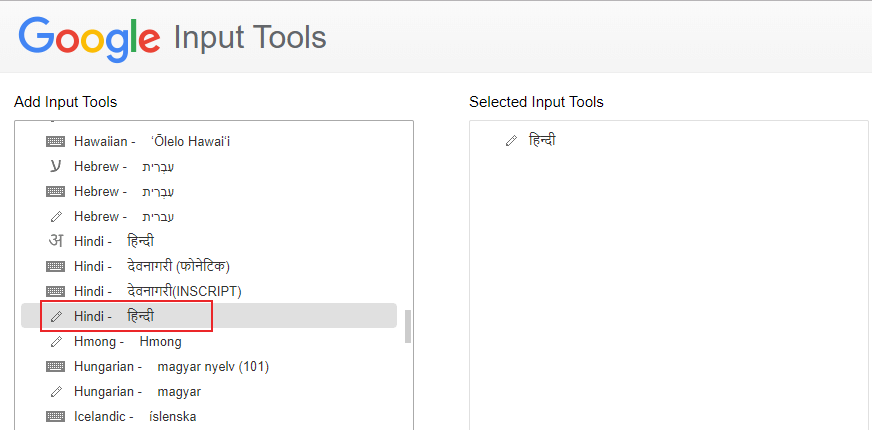Viewport: 872px width, 430px height.
Task: Select 'Hawaiian - ʻŌlelo Hawaiʻi' label
Action: pyautogui.click(x=152, y=142)
